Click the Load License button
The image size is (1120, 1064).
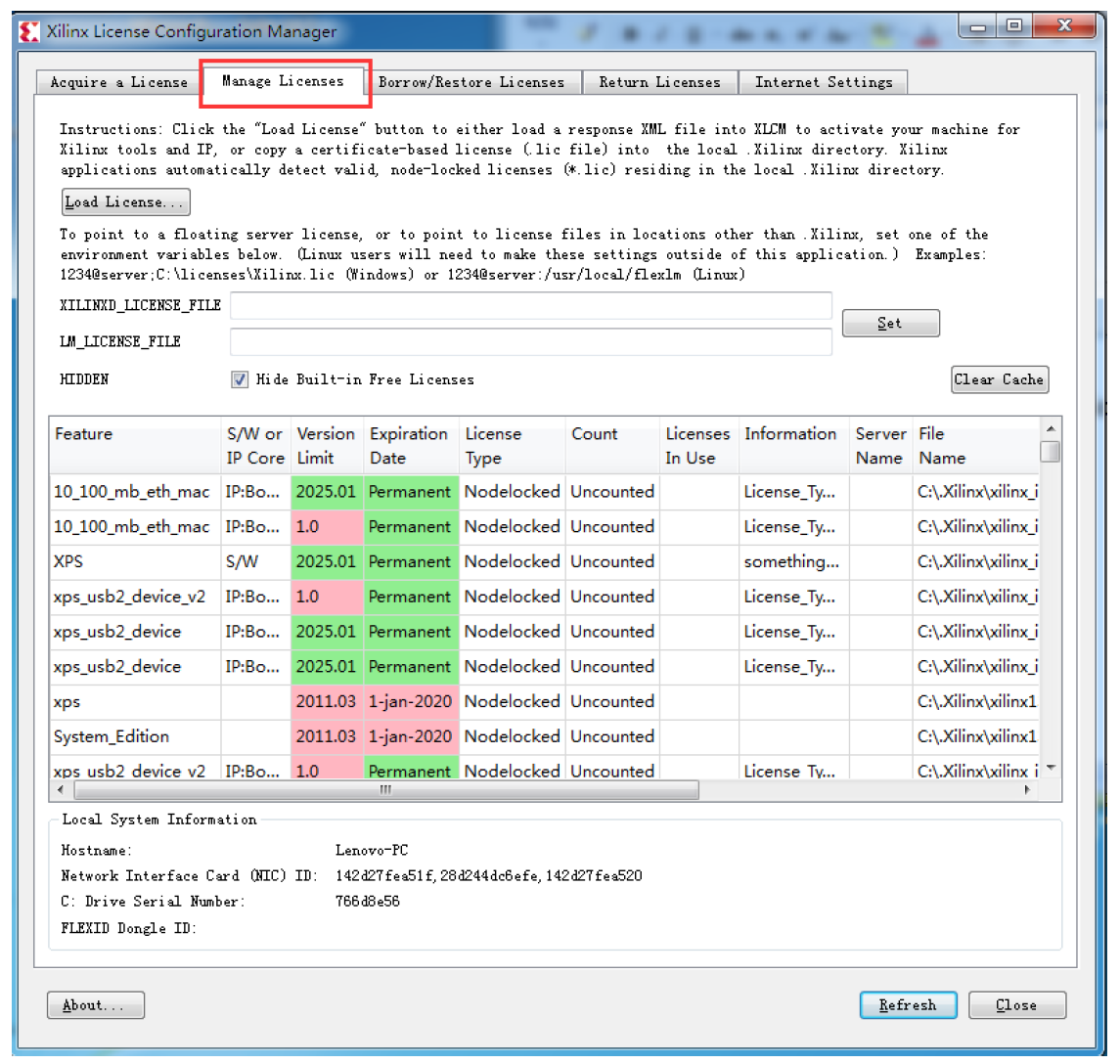pyautogui.click(x=125, y=202)
